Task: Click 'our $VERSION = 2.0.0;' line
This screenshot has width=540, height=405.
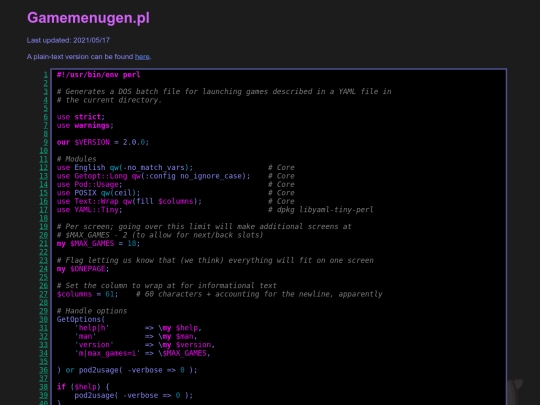Action: 103,142
